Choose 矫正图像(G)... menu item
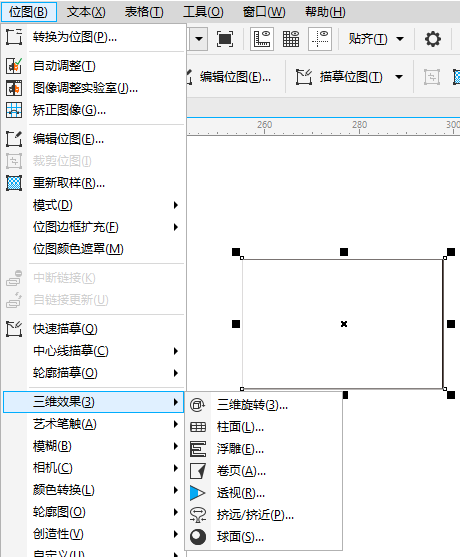The width and height of the screenshot is (460, 557). [x=93, y=110]
